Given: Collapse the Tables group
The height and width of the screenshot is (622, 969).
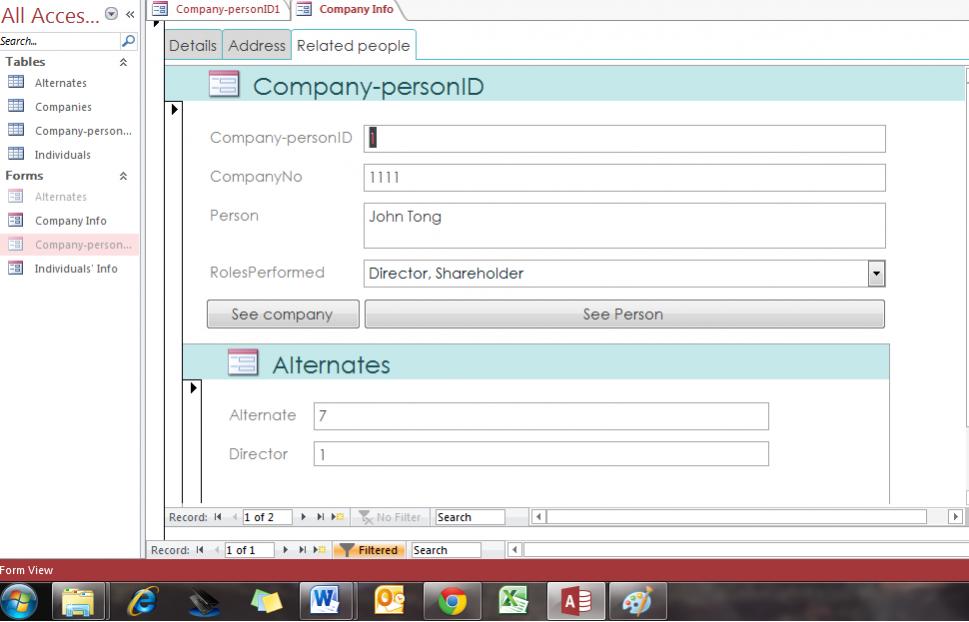Looking at the screenshot, I should pos(124,62).
